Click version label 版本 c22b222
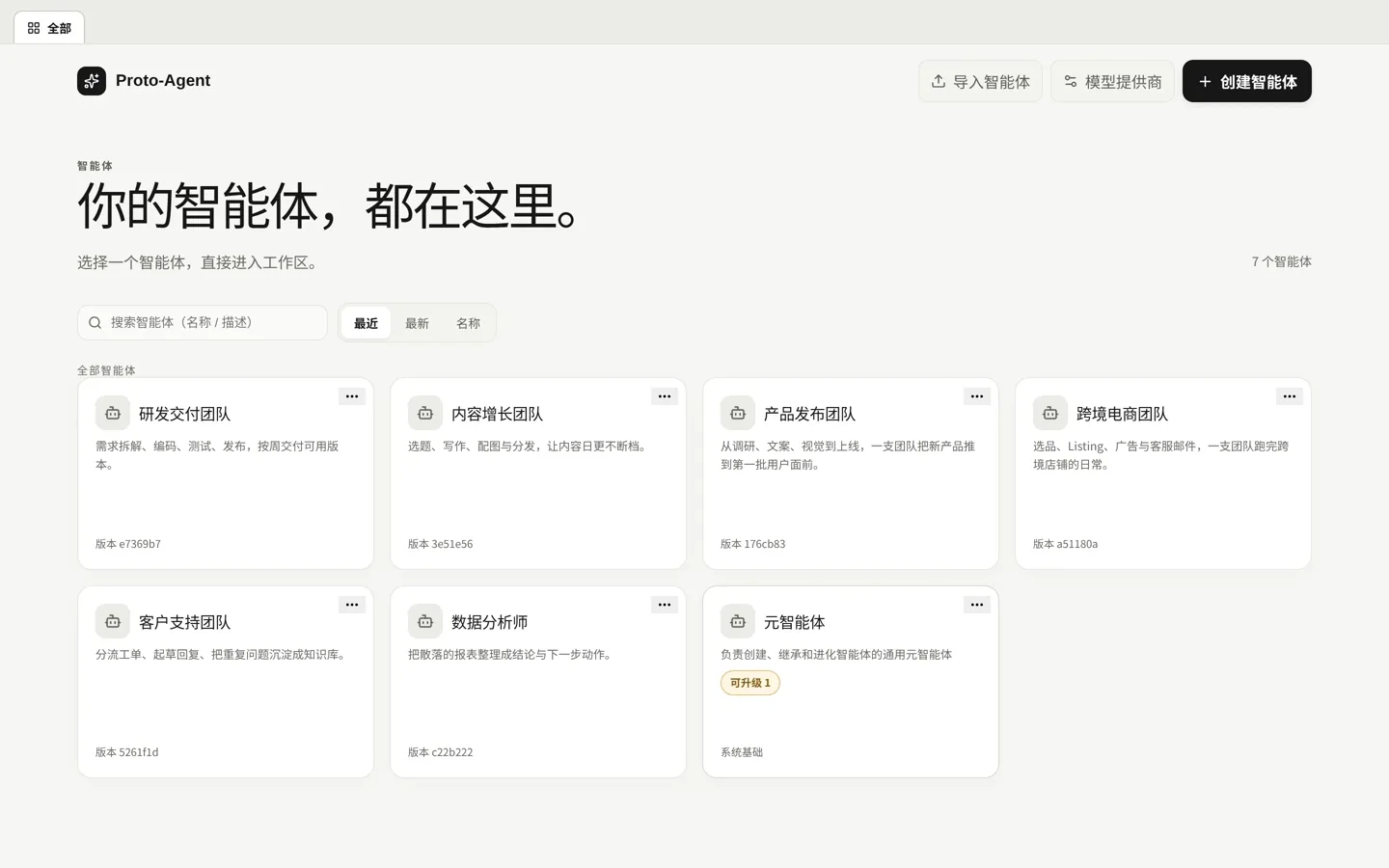 coord(440,752)
